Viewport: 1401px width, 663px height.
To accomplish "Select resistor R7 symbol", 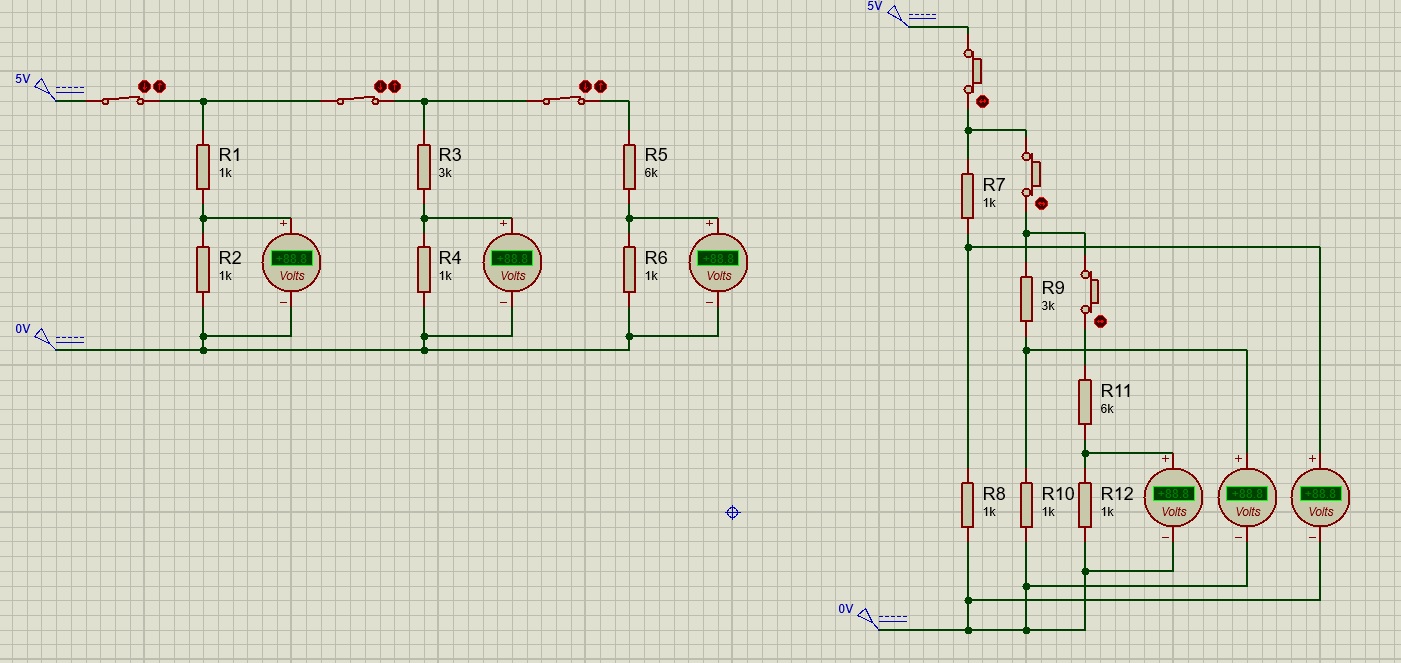I will coord(968,195).
